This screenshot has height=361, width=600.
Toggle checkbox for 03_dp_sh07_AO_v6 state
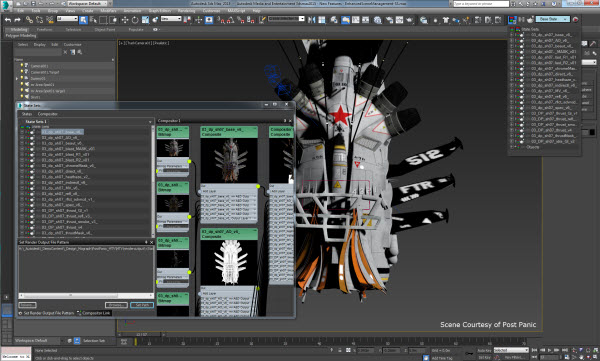click(22, 137)
